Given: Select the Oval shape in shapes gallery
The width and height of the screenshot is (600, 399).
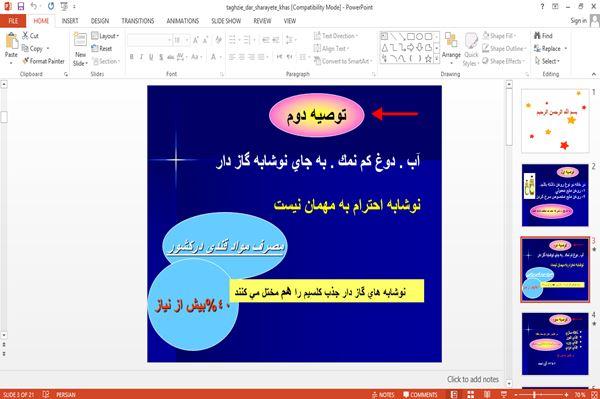Looking at the screenshot, I should coord(420,37).
